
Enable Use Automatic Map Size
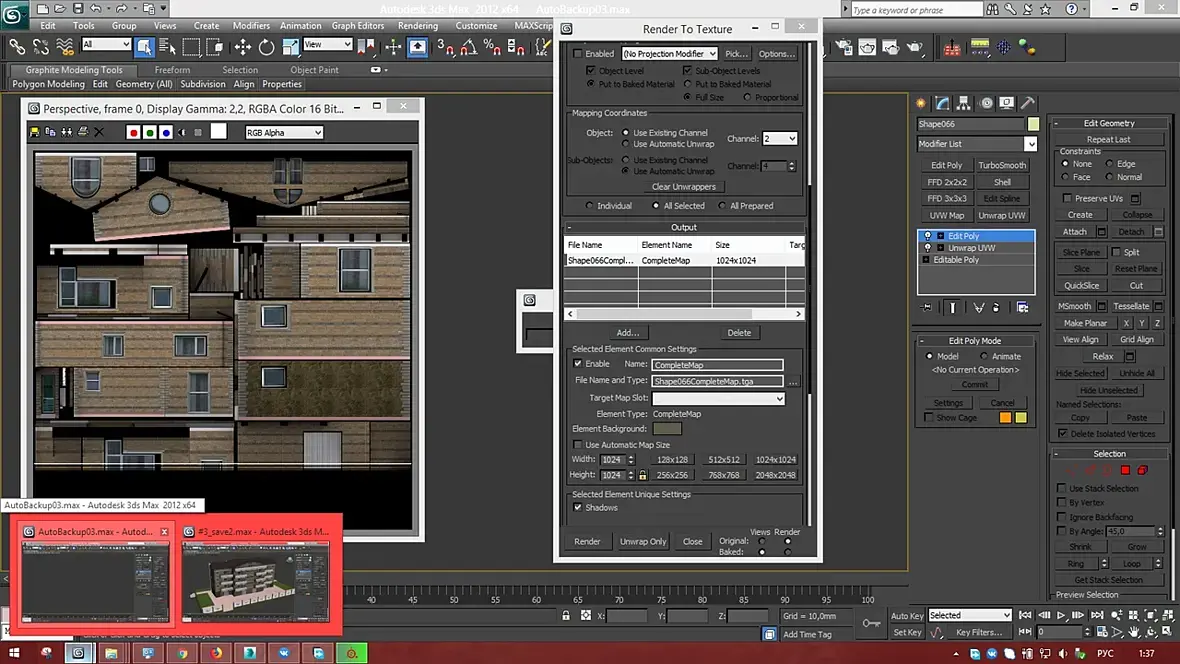(x=578, y=444)
